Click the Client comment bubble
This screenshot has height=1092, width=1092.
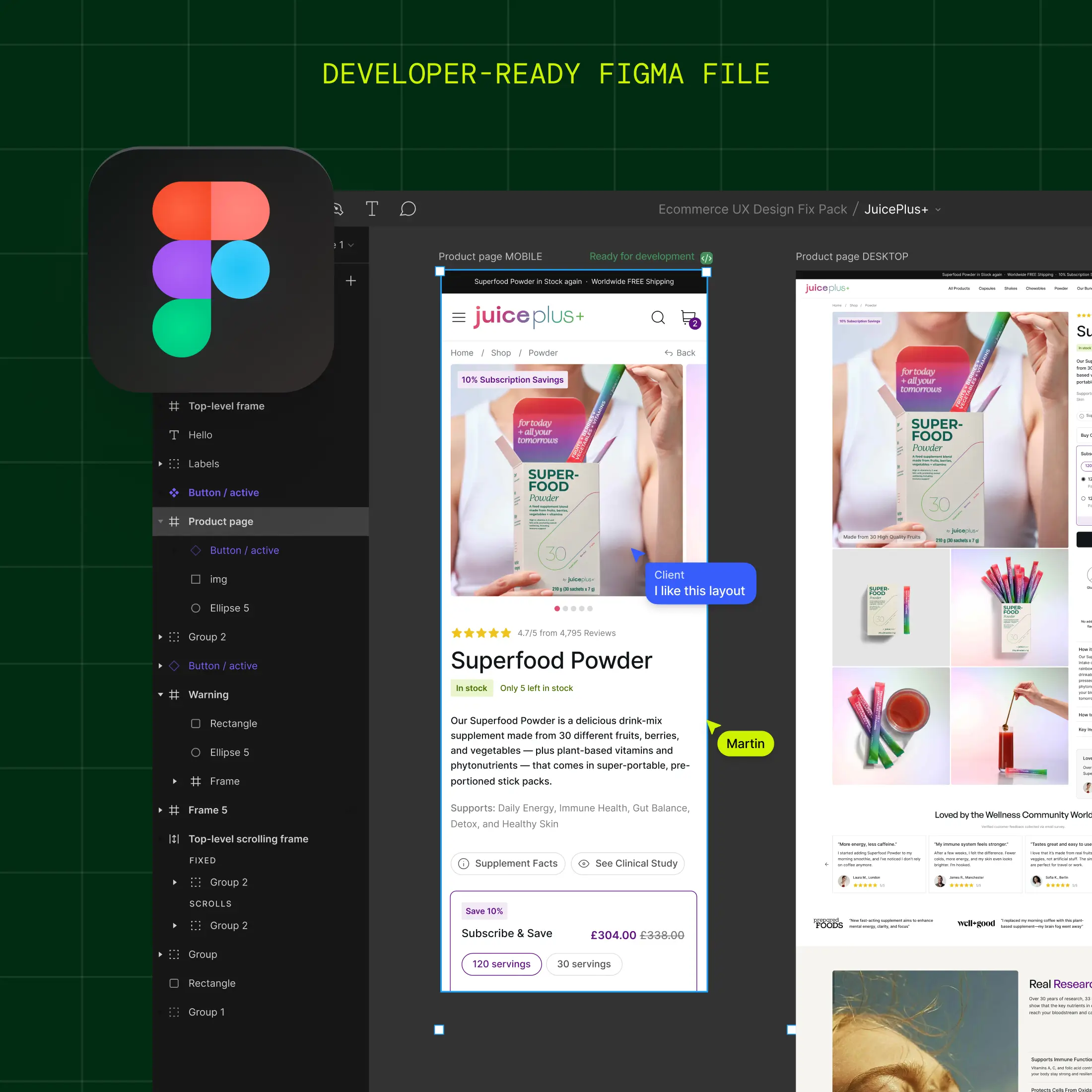coord(700,583)
